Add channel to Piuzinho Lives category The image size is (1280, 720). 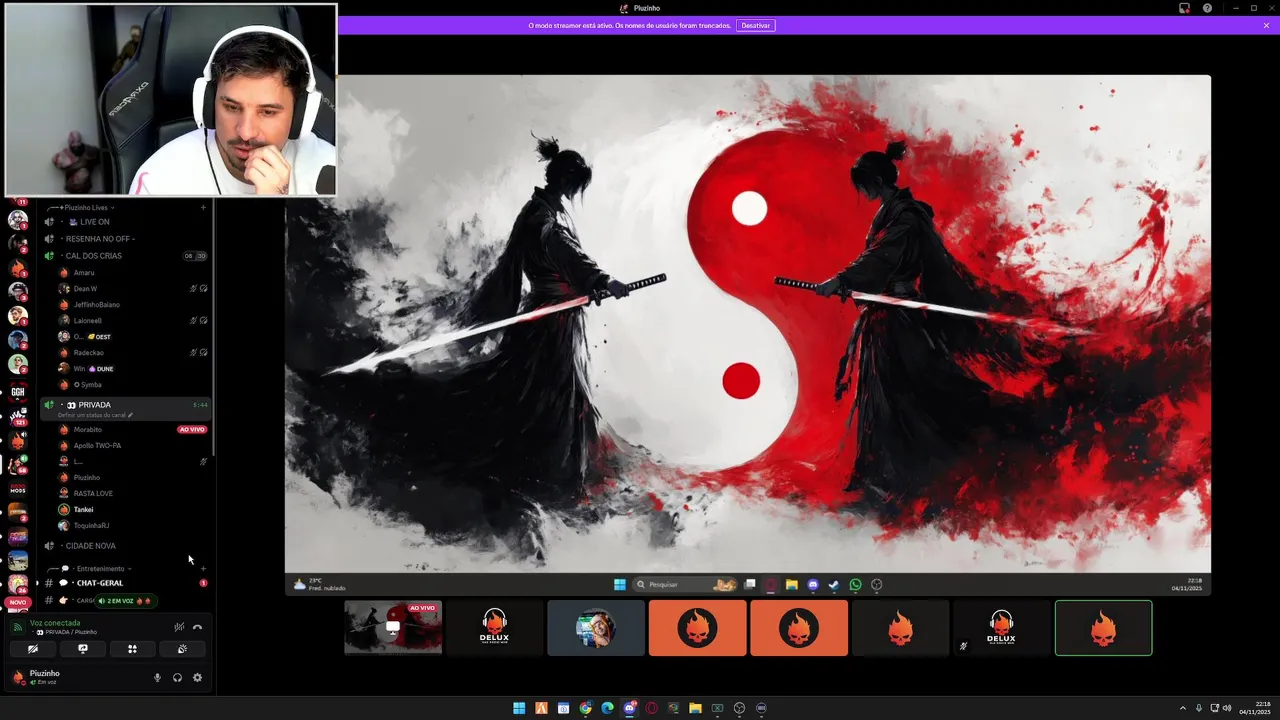(x=203, y=207)
